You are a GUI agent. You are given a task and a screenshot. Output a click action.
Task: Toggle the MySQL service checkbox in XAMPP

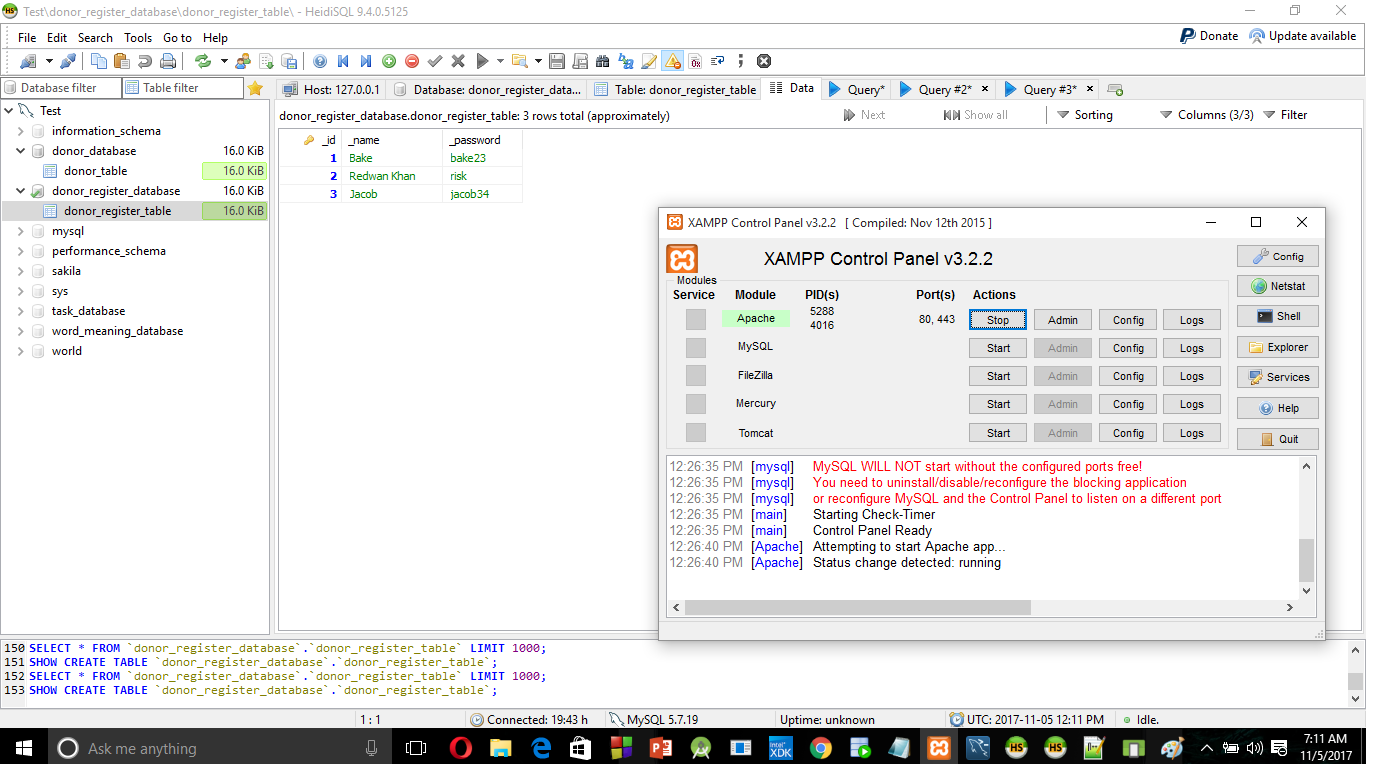pos(696,347)
